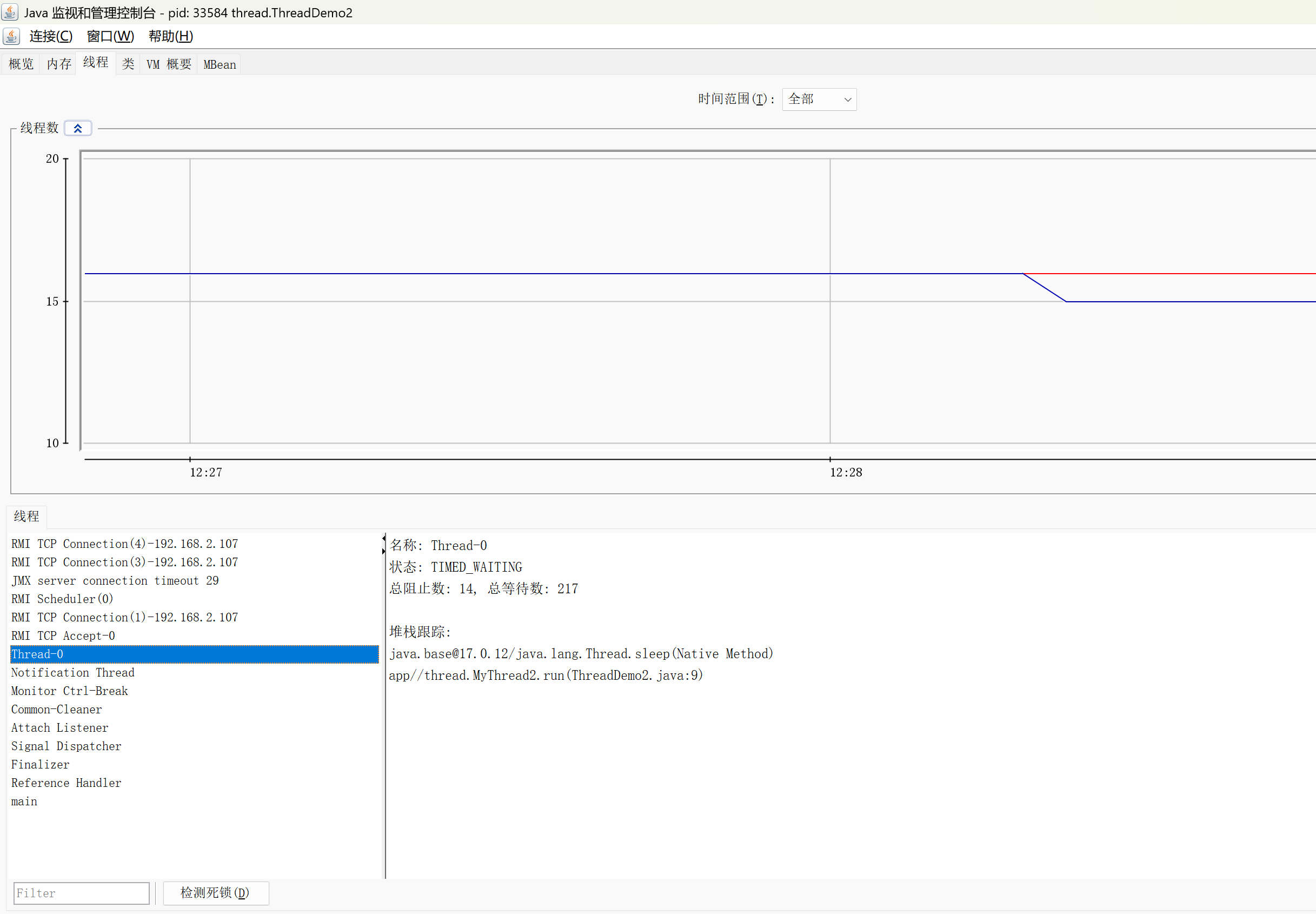
Task: Click the 总阻止数: 14 statistics line
Action: 484,589
